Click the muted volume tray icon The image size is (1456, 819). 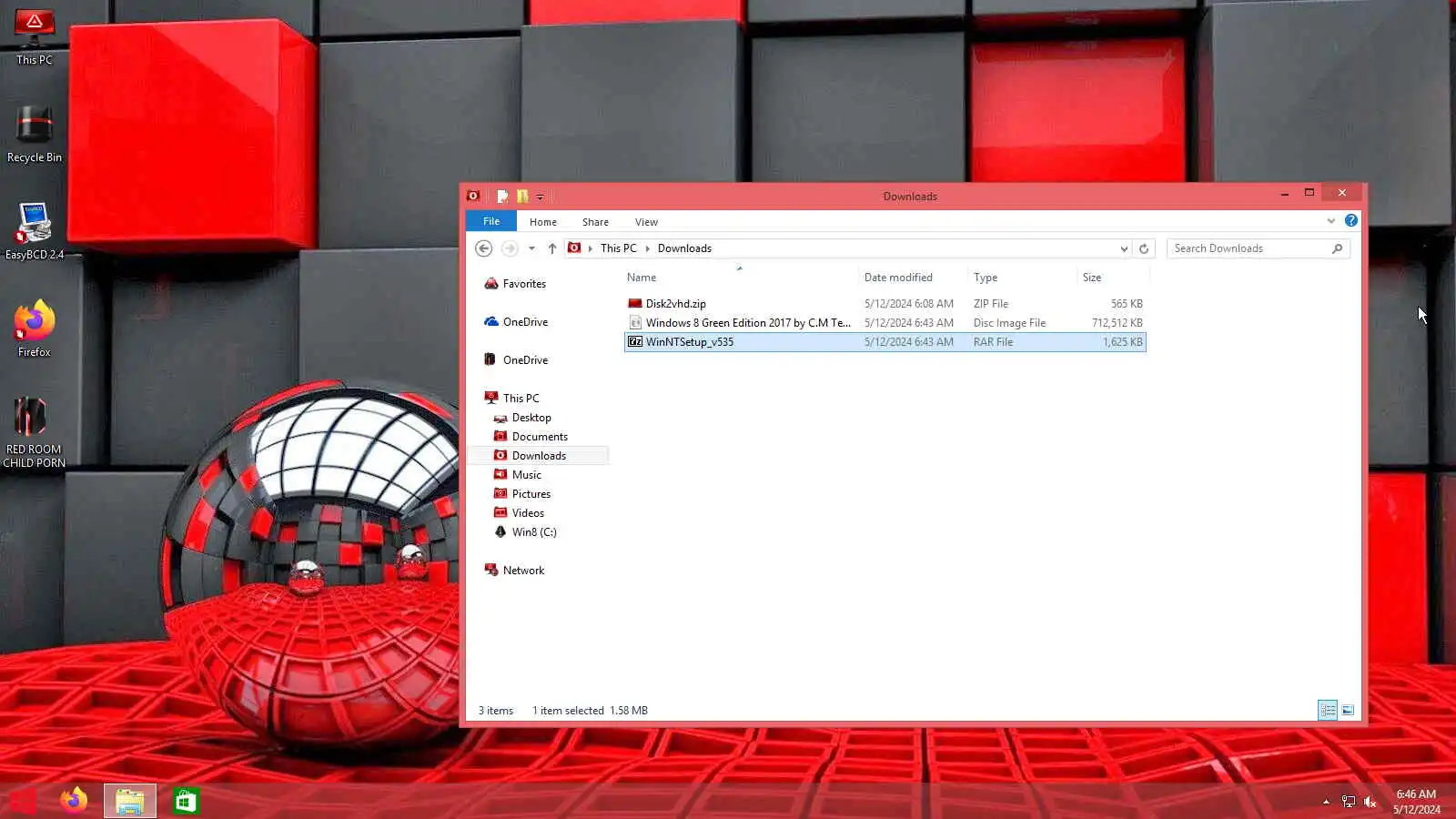click(x=1370, y=802)
